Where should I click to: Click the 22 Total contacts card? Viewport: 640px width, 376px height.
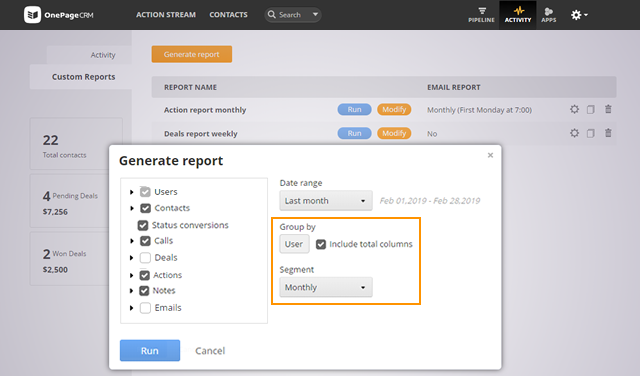(76, 144)
